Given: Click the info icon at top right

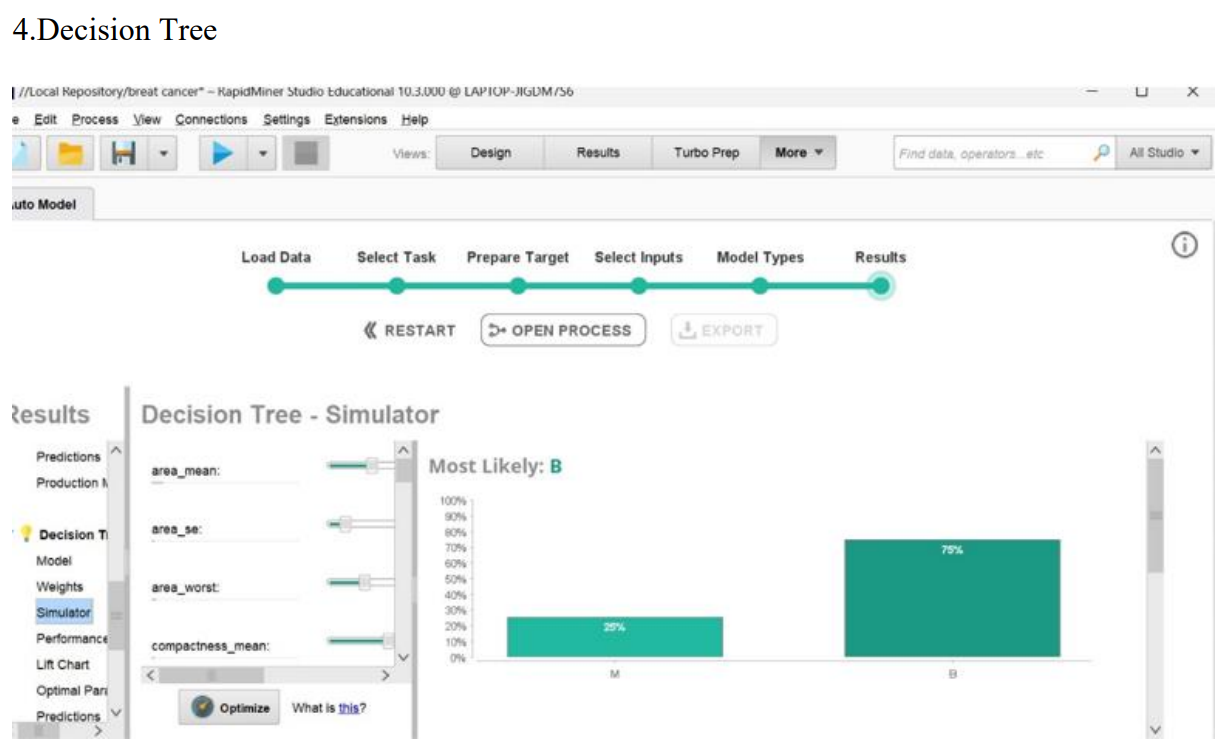Looking at the screenshot, I should tap(1184, 245).
